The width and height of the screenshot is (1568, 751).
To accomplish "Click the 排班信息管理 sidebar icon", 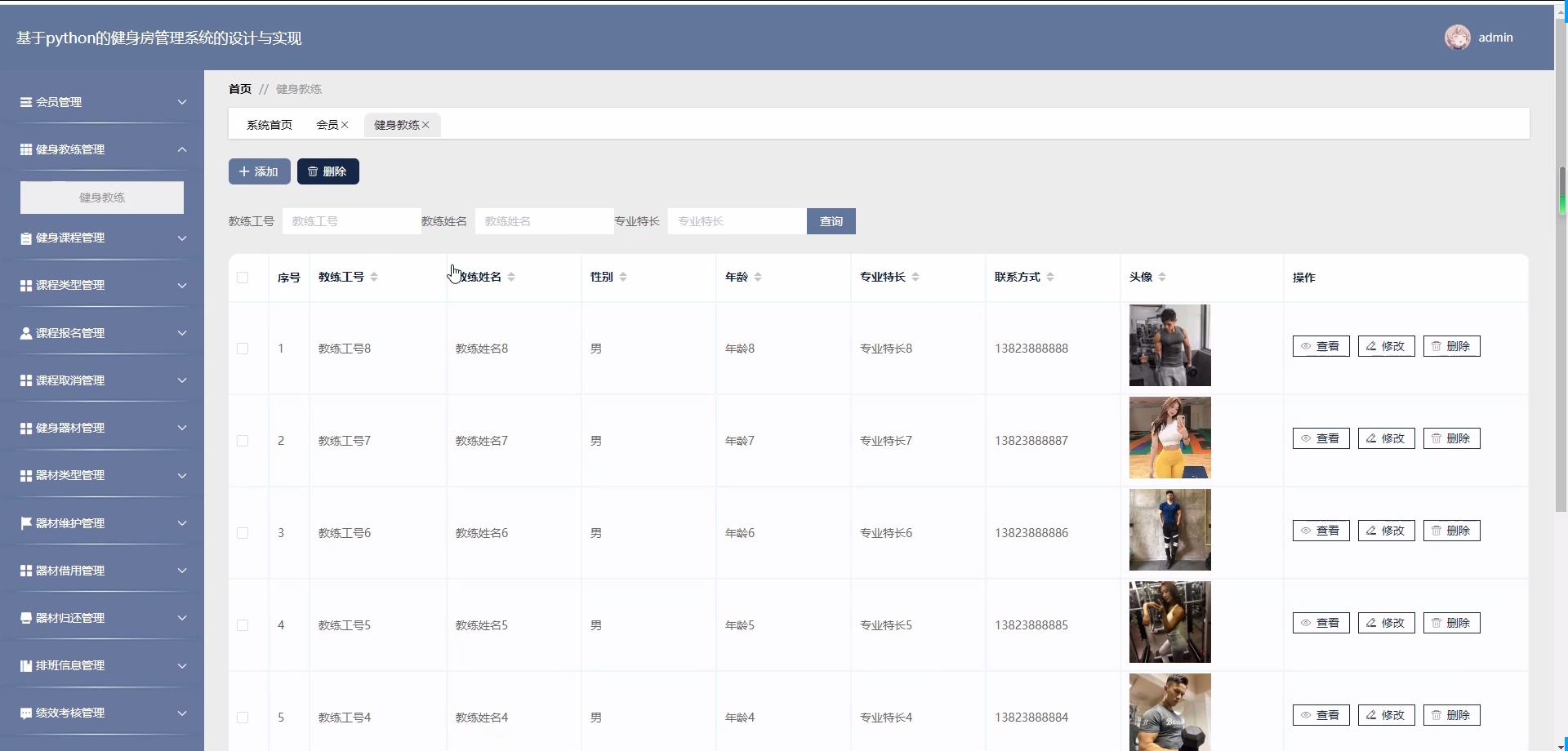I will click(x=26, y=665).
